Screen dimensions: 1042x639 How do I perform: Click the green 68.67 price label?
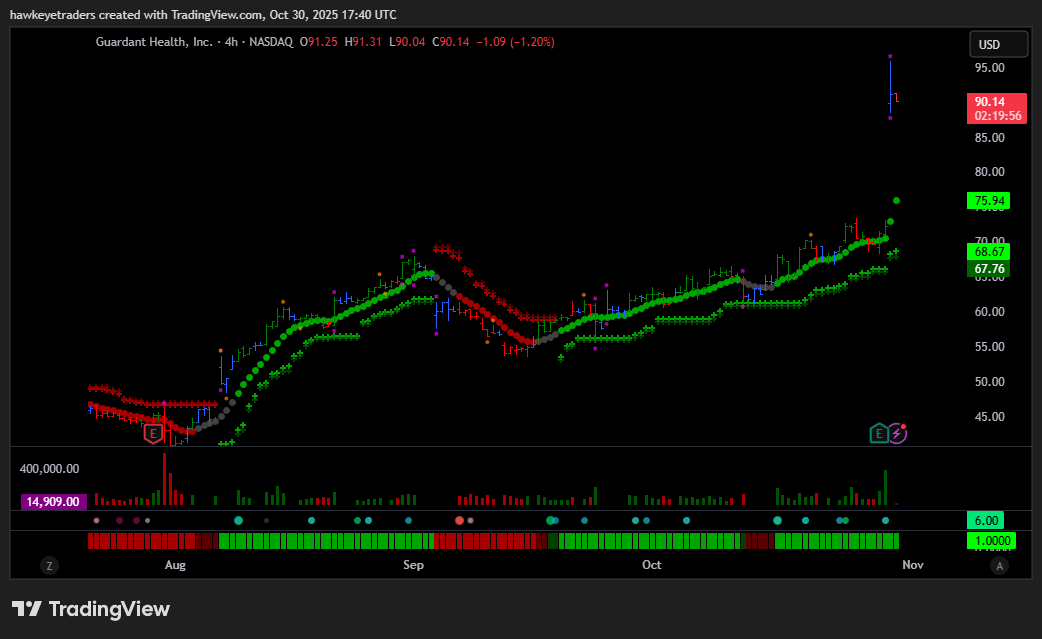click(989, 252)
